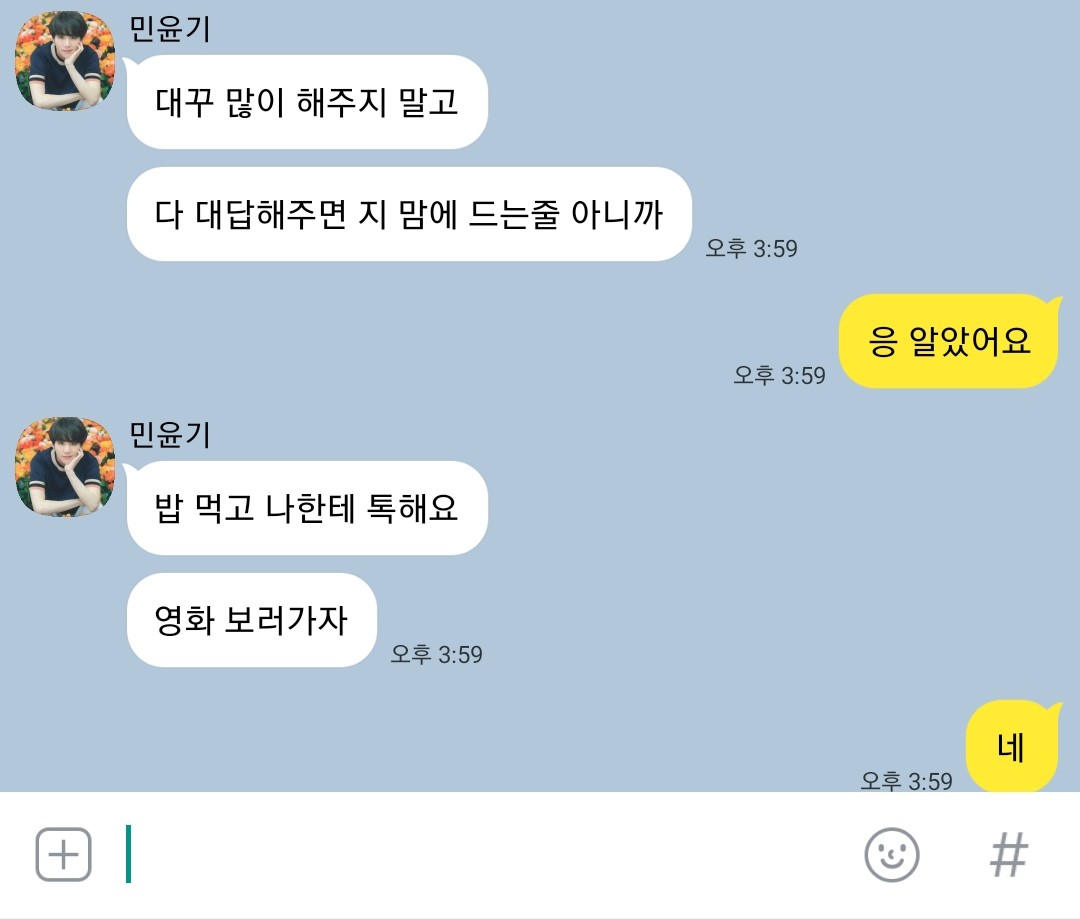
Task: Tap timestamp beside the '네' bubble
Action: (906, 781)
